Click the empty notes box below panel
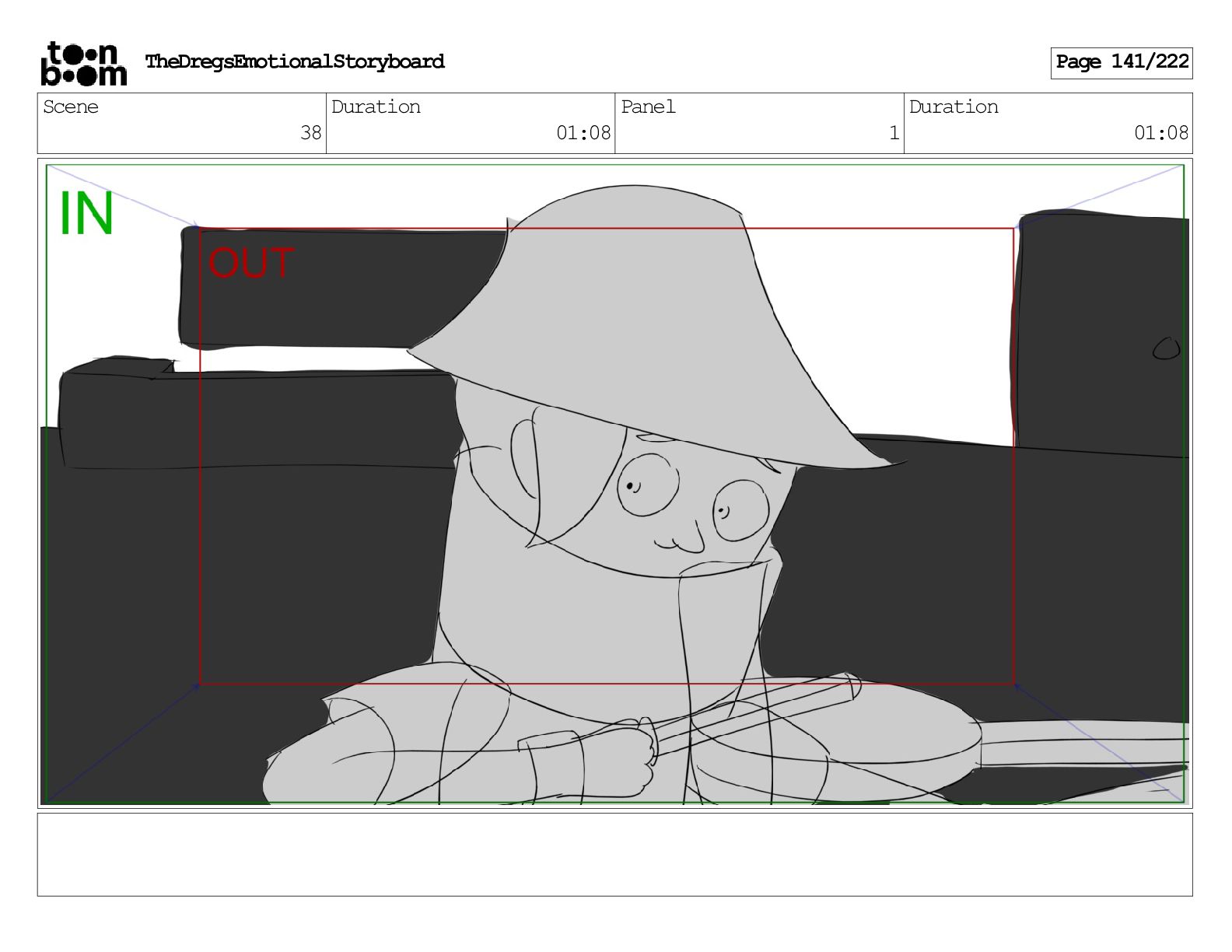1232x952 pixels. 614,855
